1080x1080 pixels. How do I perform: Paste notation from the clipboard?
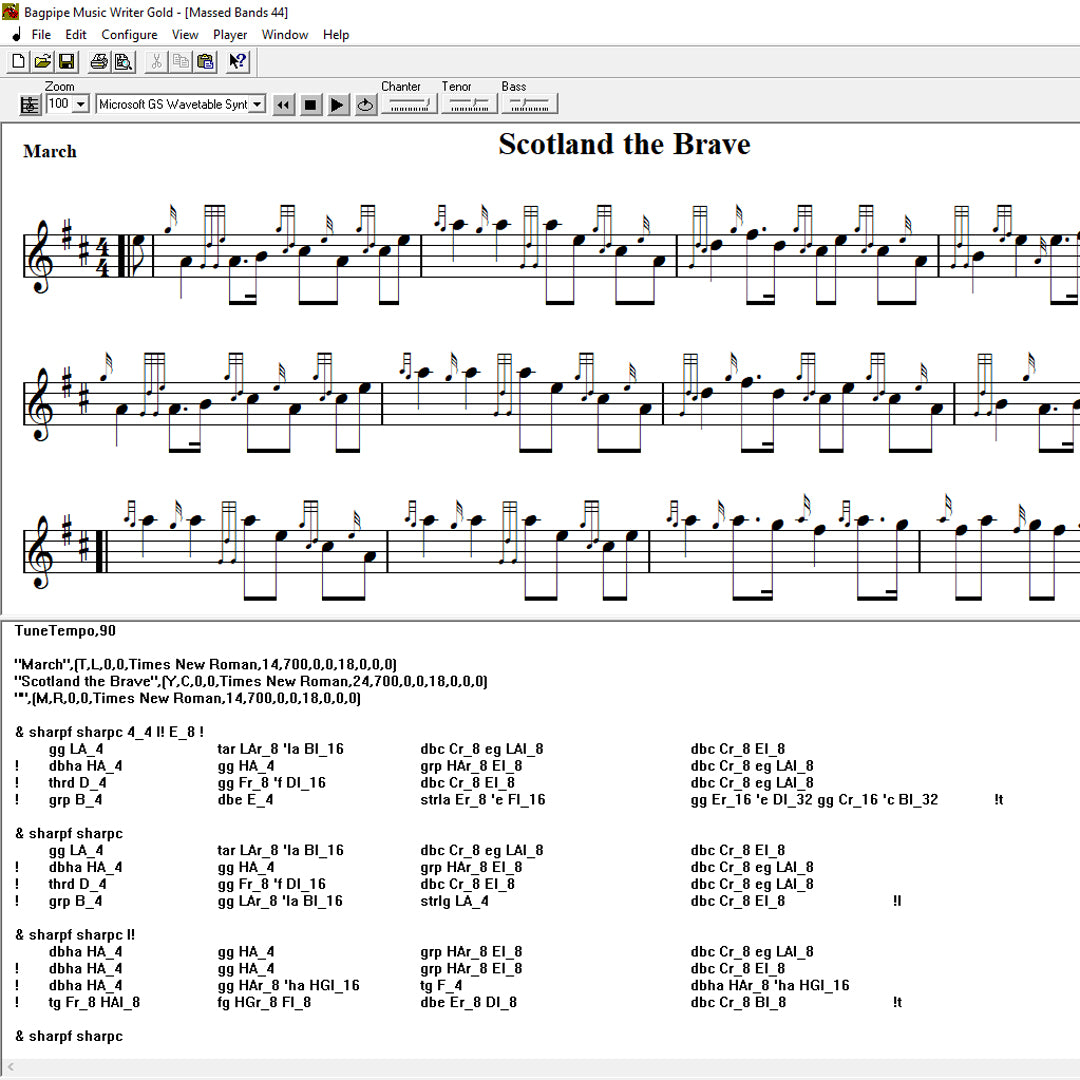click(205, 61)
